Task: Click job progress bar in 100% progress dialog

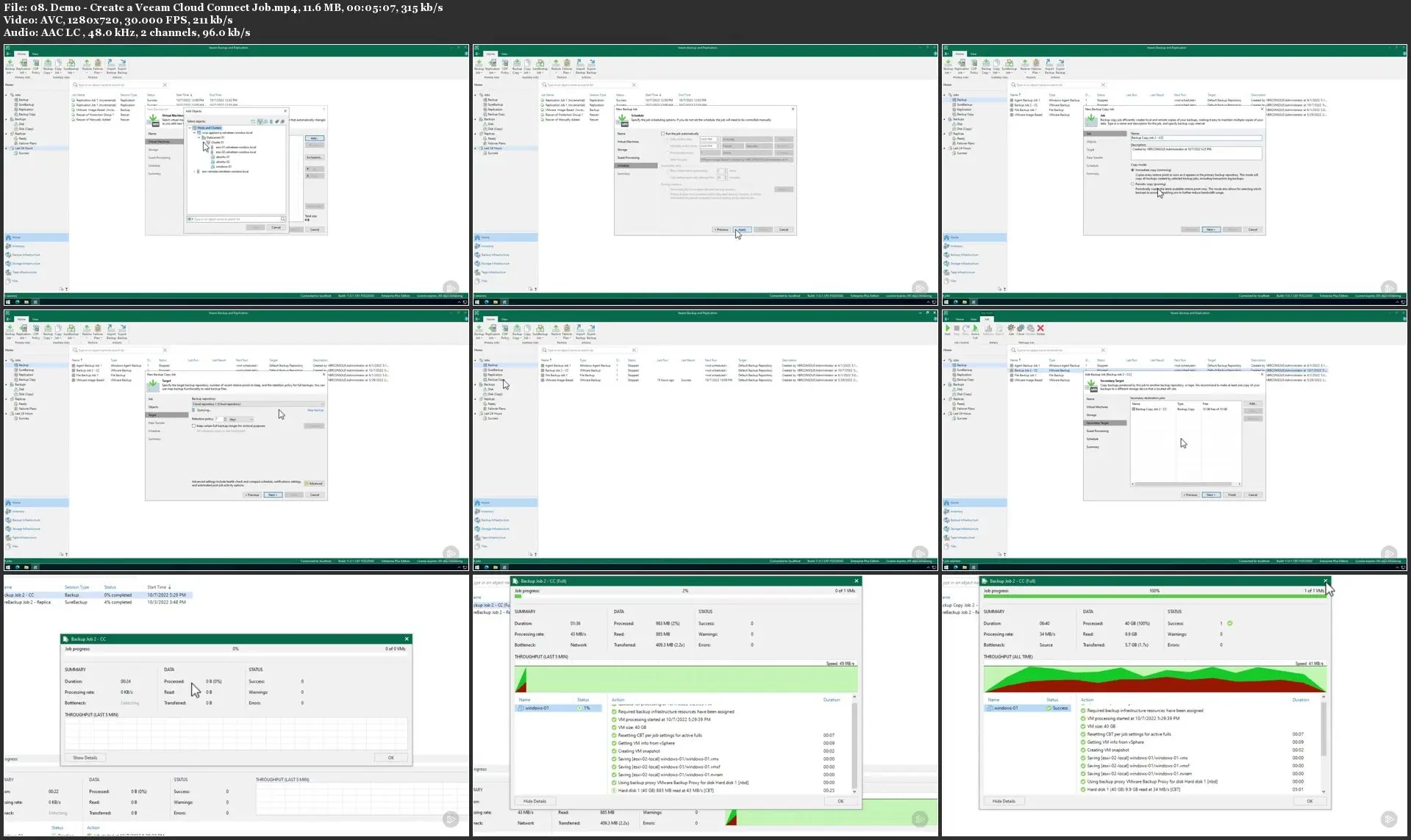Action: click(x=1154, y=596)
